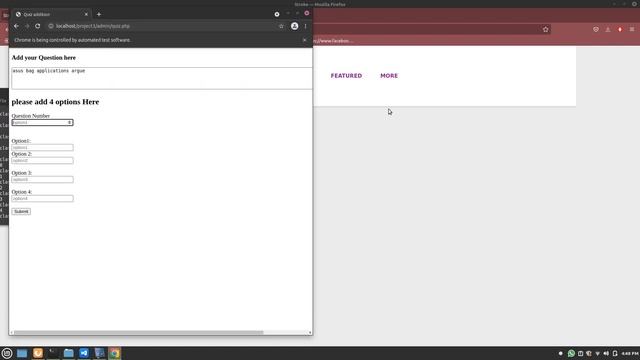The width and height of the screenshot is (640, 360).
Task: Open the file manager folder in the taskbar
Action: click(x=69, y=353)
